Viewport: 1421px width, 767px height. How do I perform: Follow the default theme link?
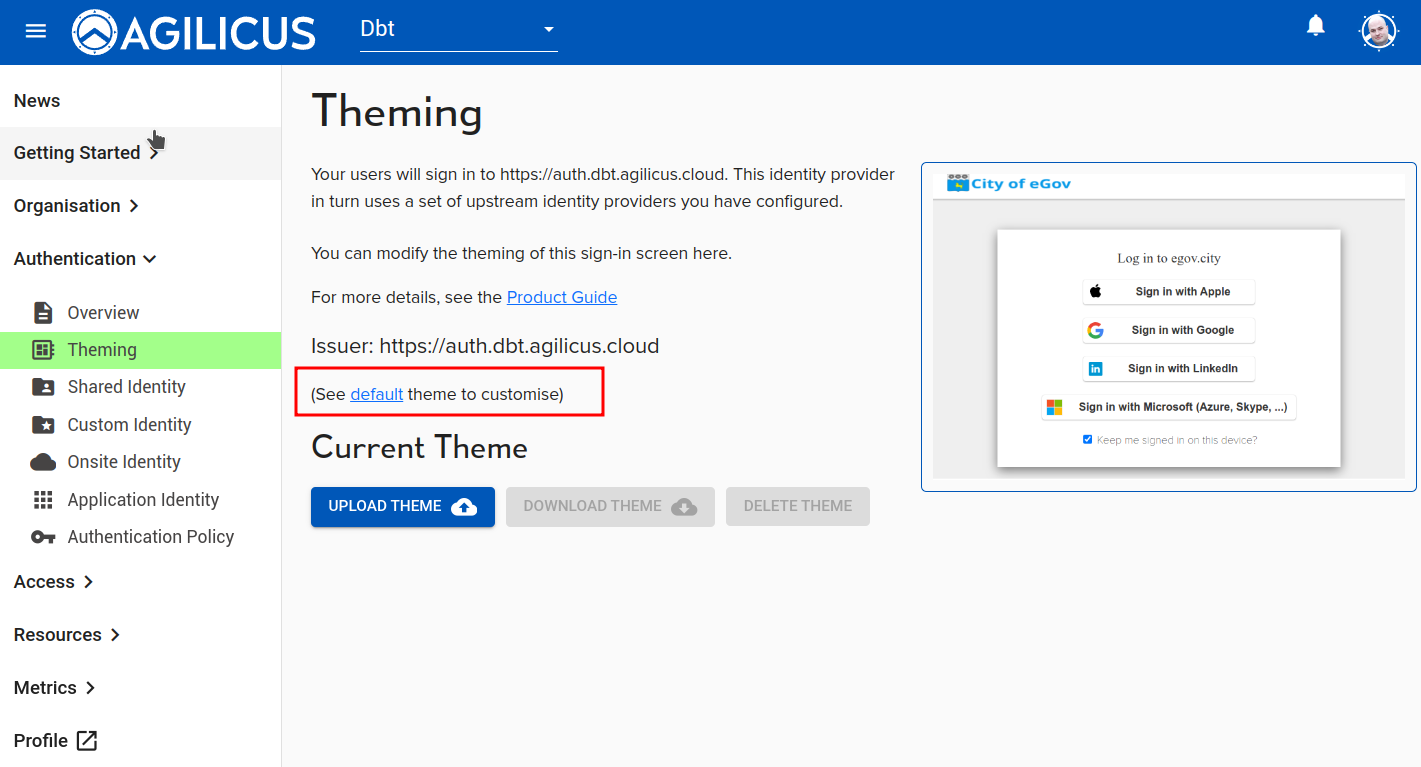click(x=376, y=394)
